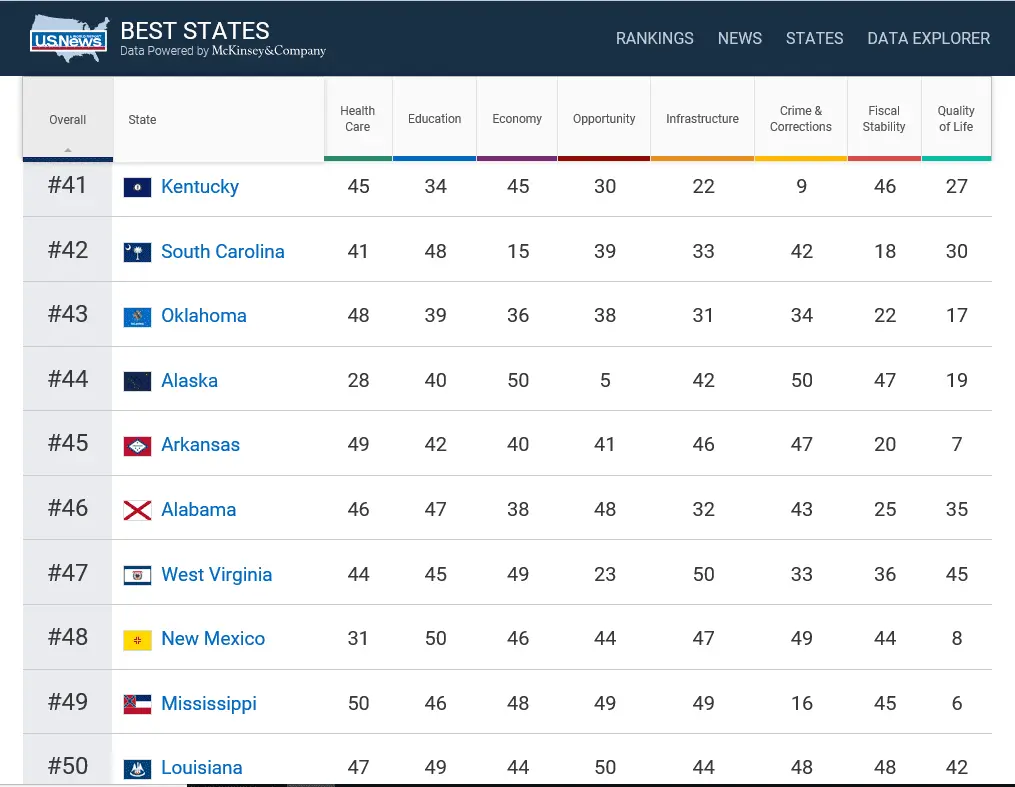1015x787 pixels.
Task: Sort by Quality of Life header
Action: click(x=956, y=119)
